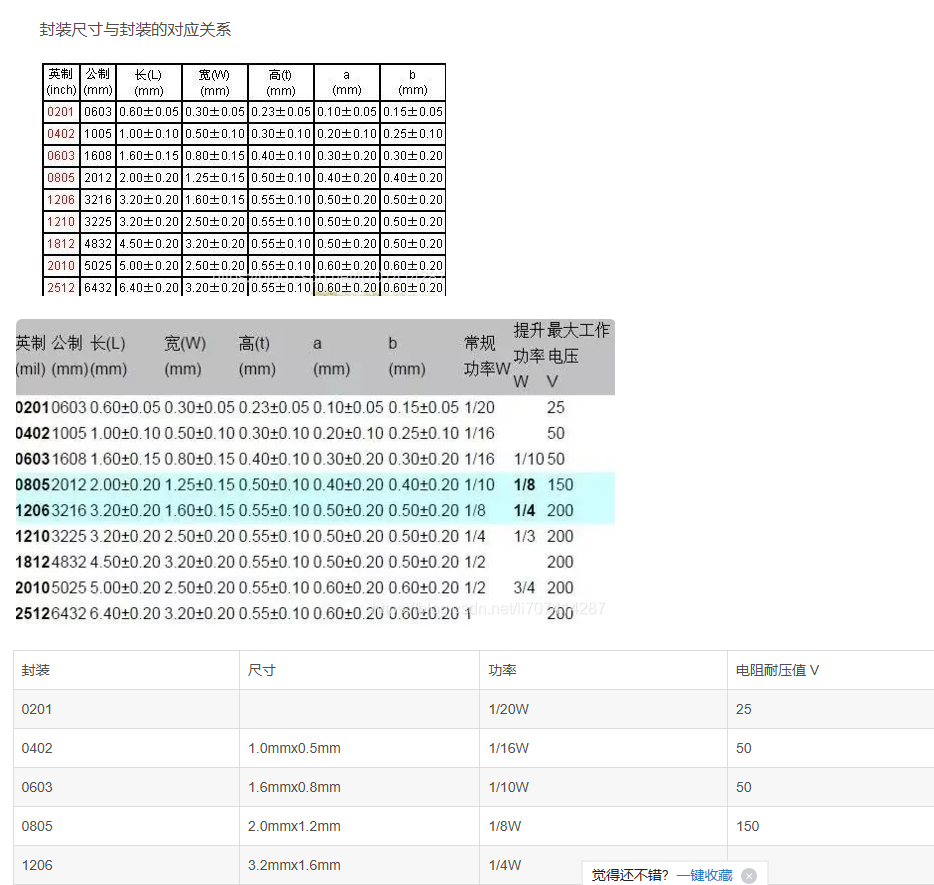Click 提升 最大工作 header in gray band

pos(561,356)
